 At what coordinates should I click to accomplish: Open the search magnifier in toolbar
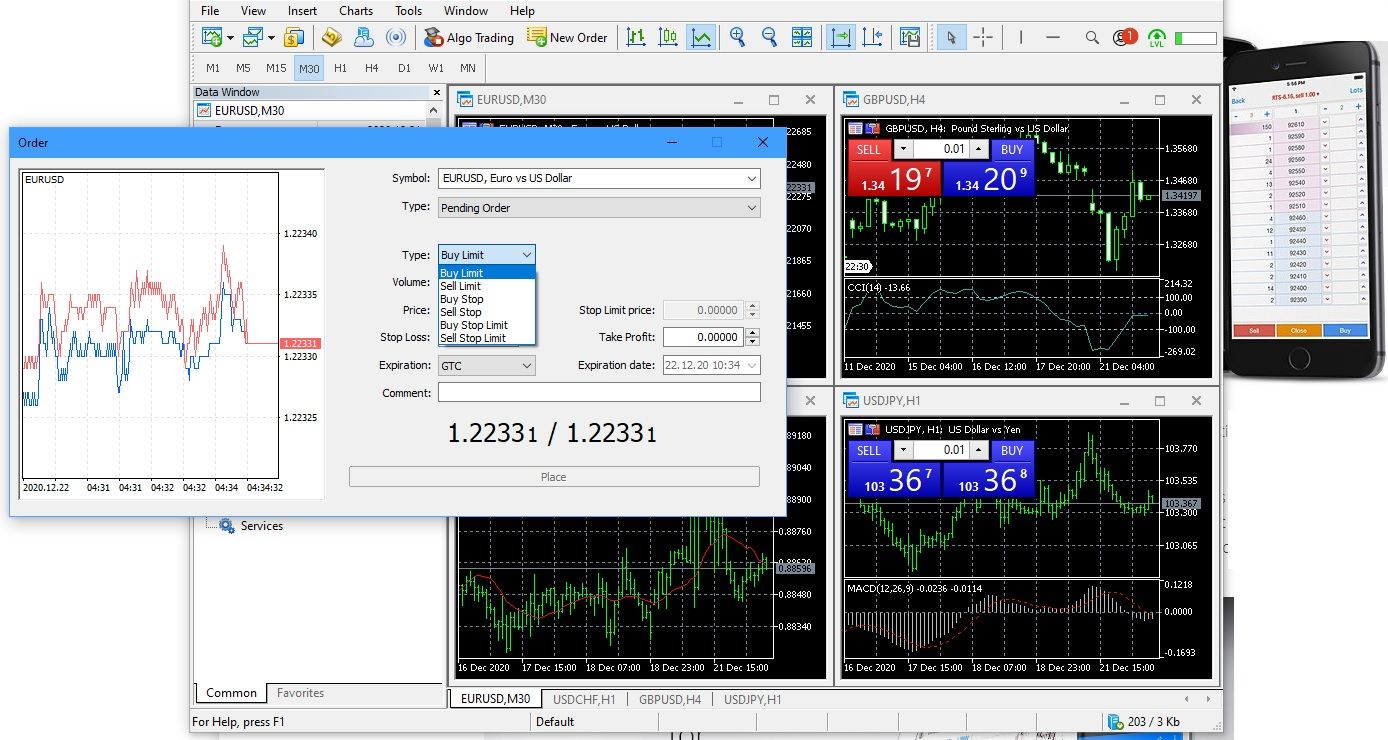coord(1092,37)
